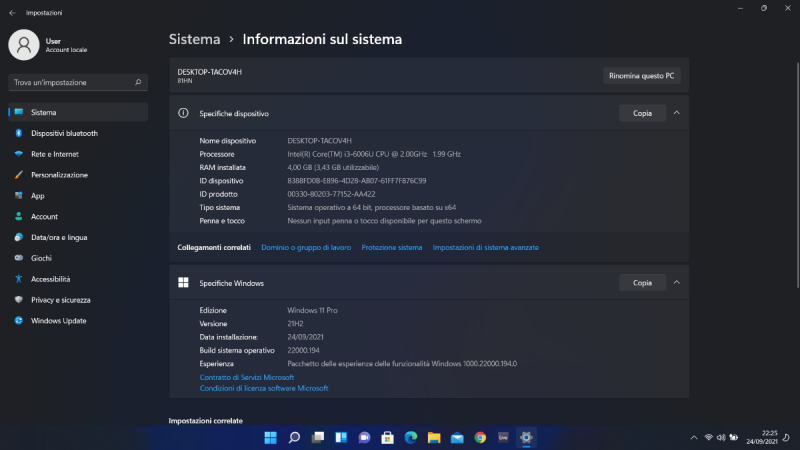Image resolution: width=800 pixels, height=450 pixels.
Task: Click the build number 22000.194
Action: click(303, 351)
